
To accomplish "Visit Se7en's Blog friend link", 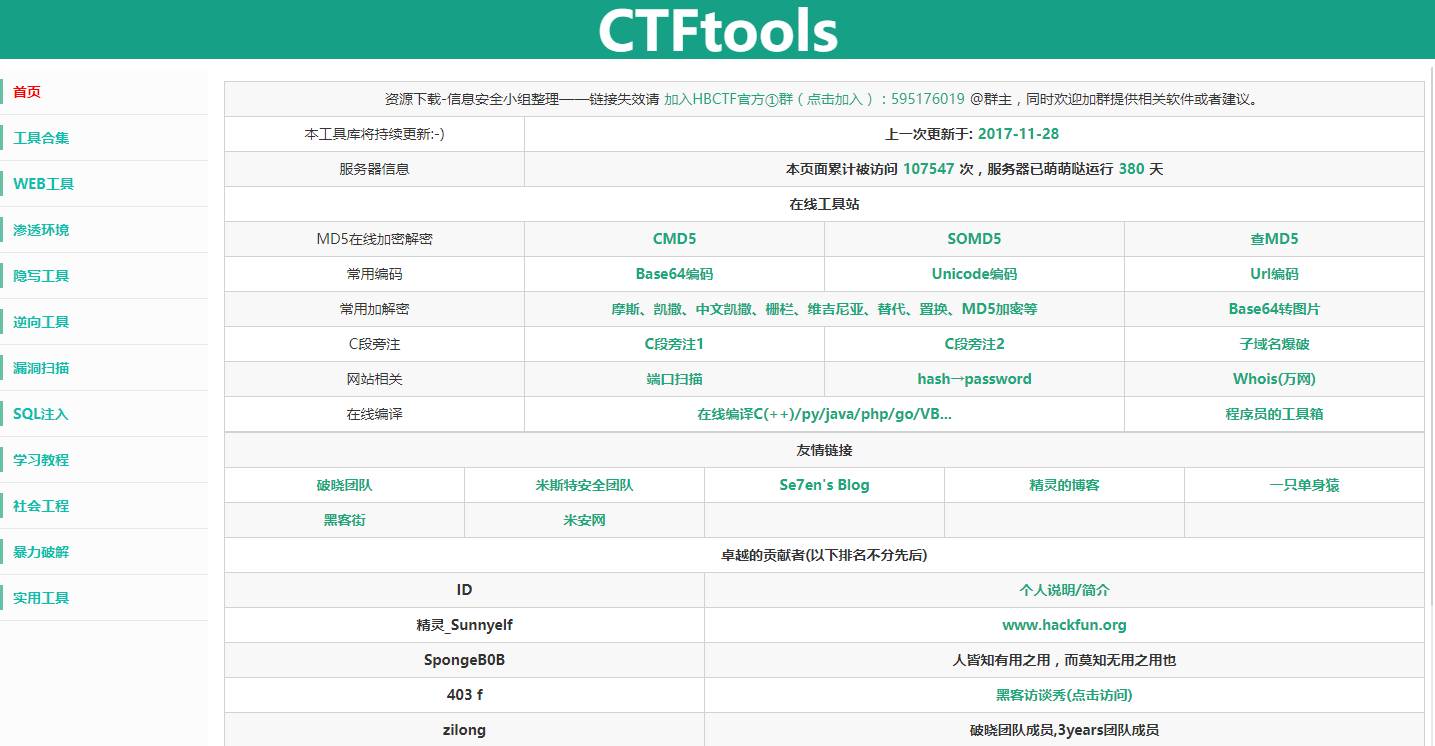I will pos(824,485).
